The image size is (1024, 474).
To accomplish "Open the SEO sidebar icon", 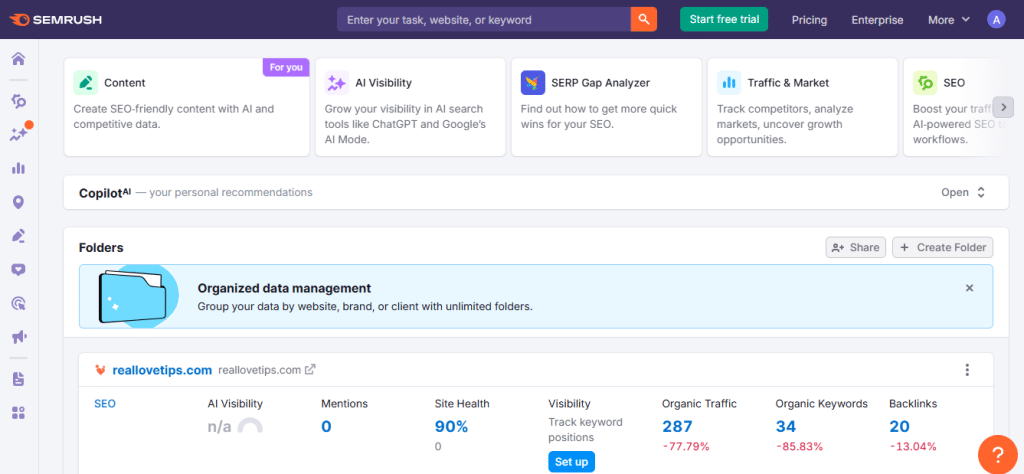I will 18,101.
